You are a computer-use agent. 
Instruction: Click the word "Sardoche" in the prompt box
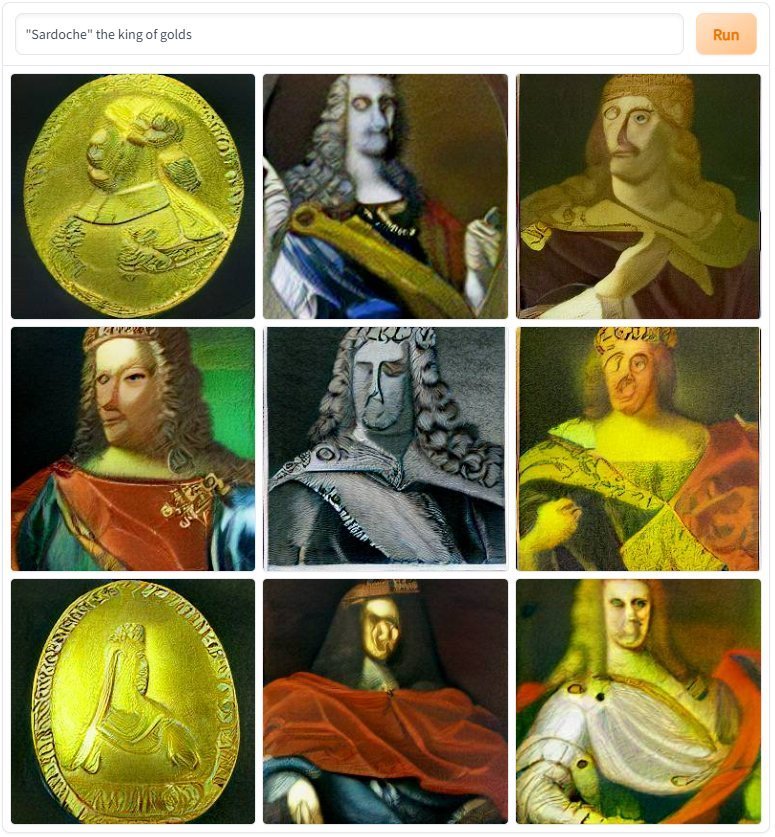coord(59,35)
